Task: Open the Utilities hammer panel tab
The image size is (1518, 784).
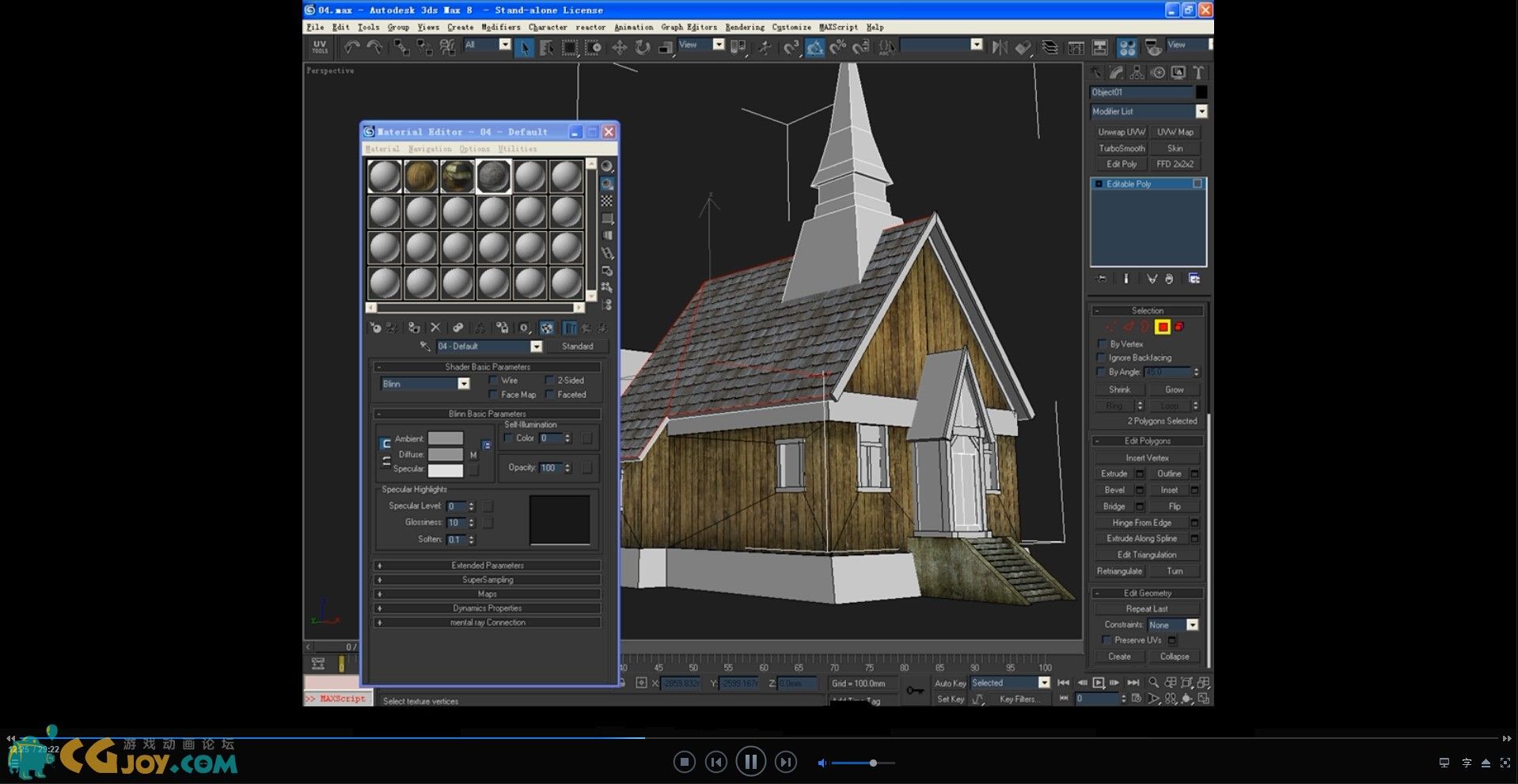Action: (1199, 73)
